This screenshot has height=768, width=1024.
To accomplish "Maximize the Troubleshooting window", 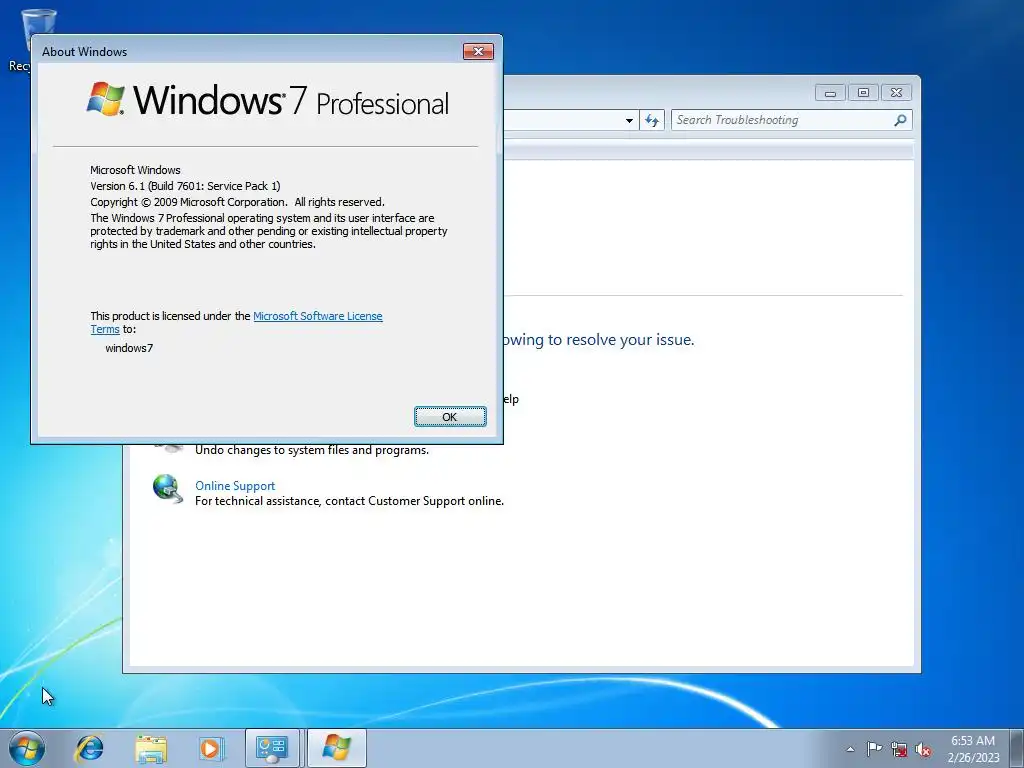I will [863, 93].
